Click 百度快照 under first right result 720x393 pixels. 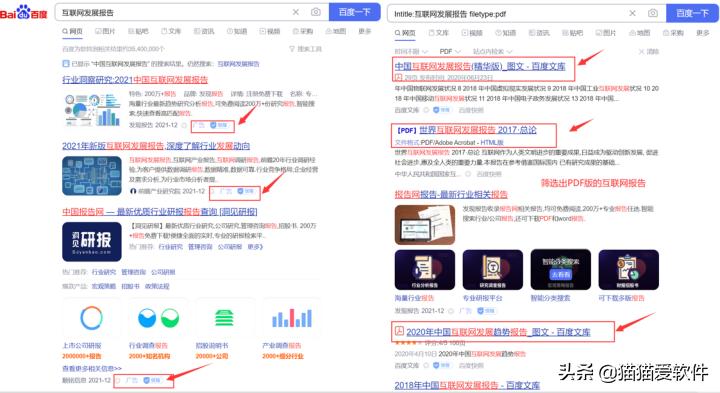tap(471, 110)
